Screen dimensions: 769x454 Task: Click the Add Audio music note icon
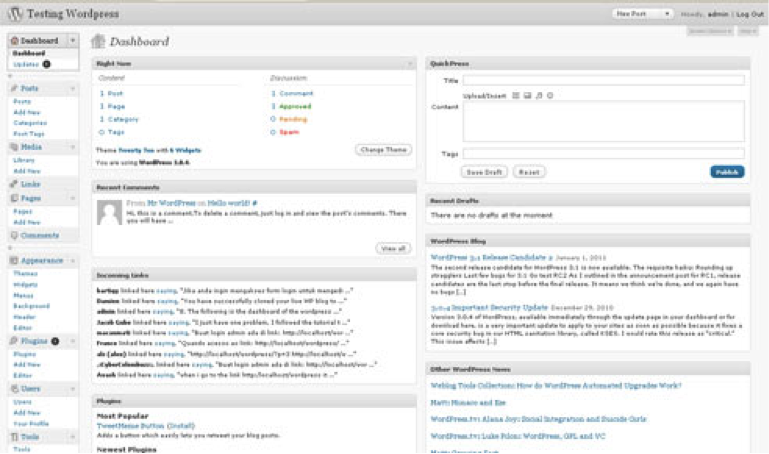539,96
